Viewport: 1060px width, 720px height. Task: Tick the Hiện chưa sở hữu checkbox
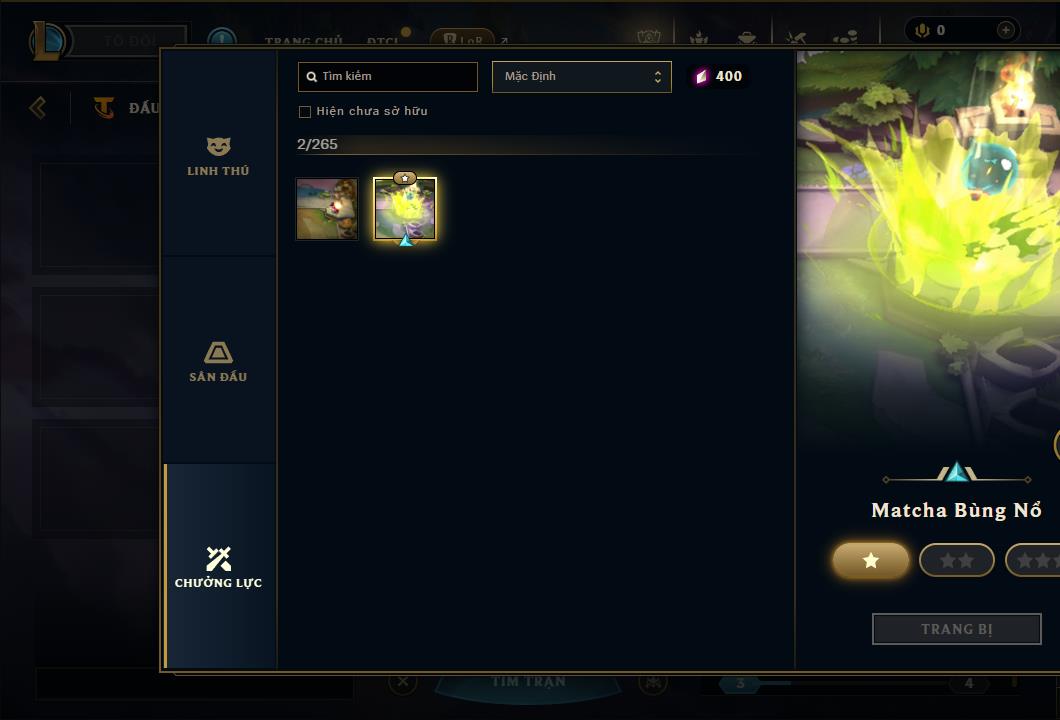[x=305, y=112]
